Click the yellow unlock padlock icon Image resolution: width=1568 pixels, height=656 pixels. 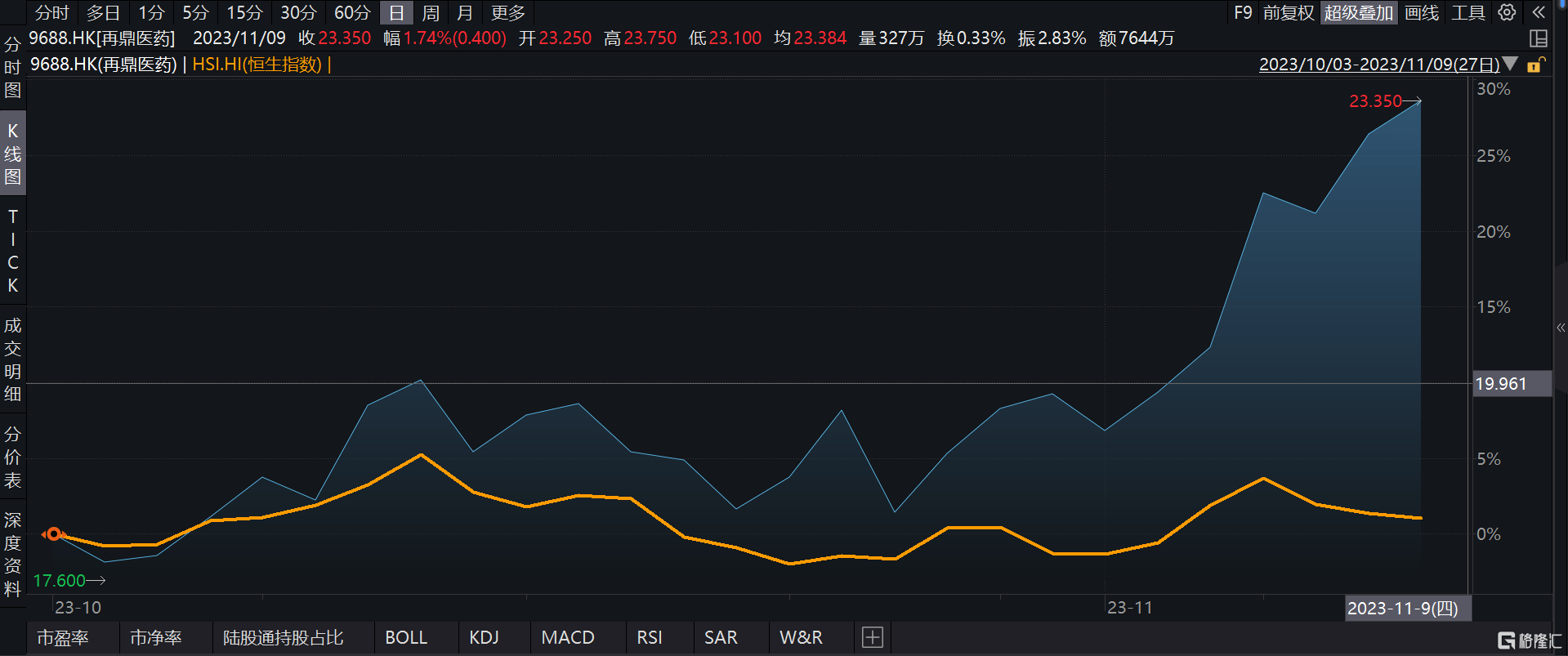click(1535, 65)
